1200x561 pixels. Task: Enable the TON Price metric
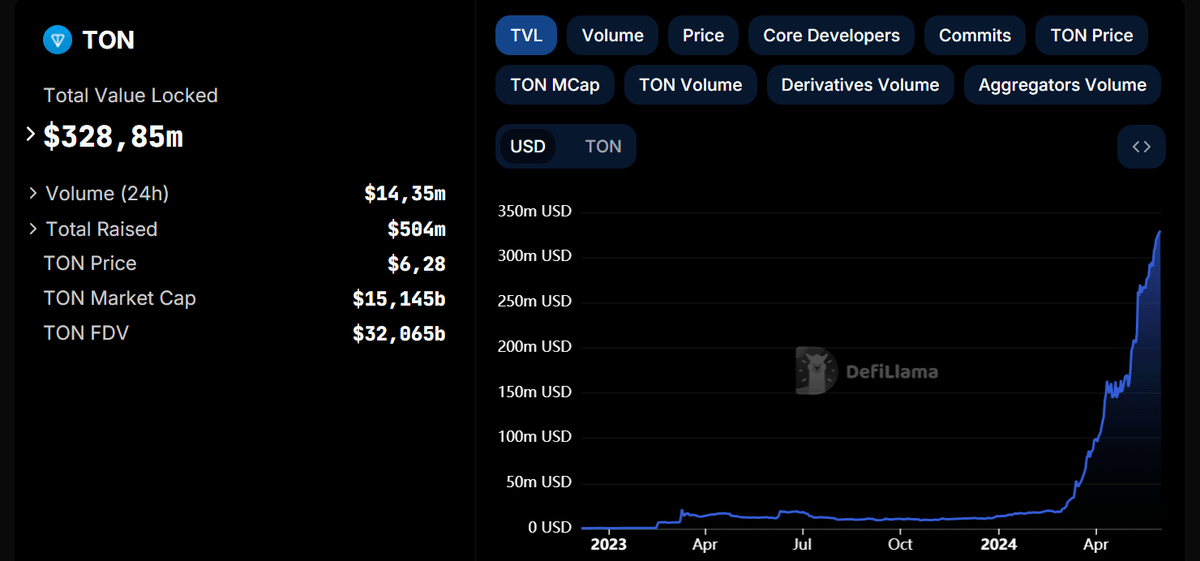1091,35
